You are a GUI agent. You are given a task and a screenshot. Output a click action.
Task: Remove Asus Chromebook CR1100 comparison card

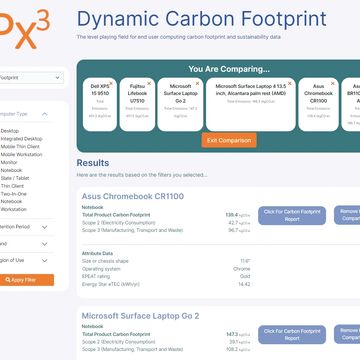332,83
